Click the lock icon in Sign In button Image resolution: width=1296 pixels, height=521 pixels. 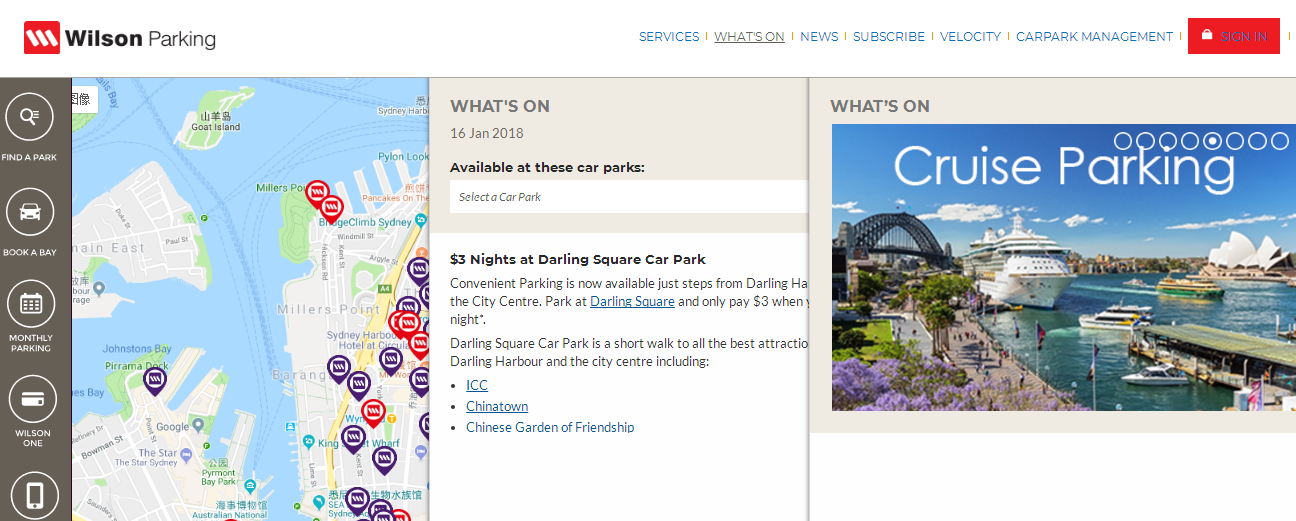[x=1207, y=35]
